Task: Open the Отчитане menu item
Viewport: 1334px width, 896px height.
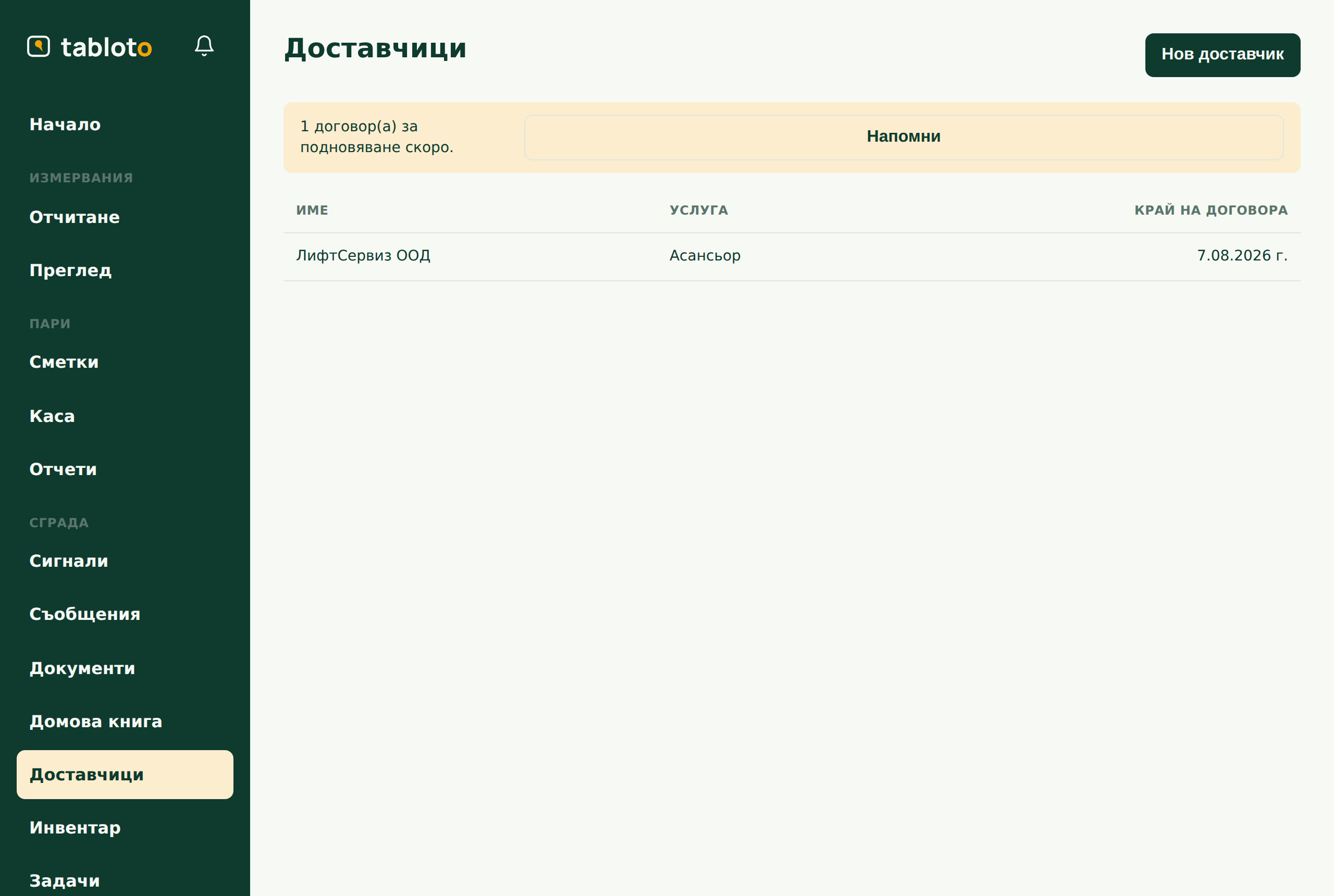Action: (125, 217)
